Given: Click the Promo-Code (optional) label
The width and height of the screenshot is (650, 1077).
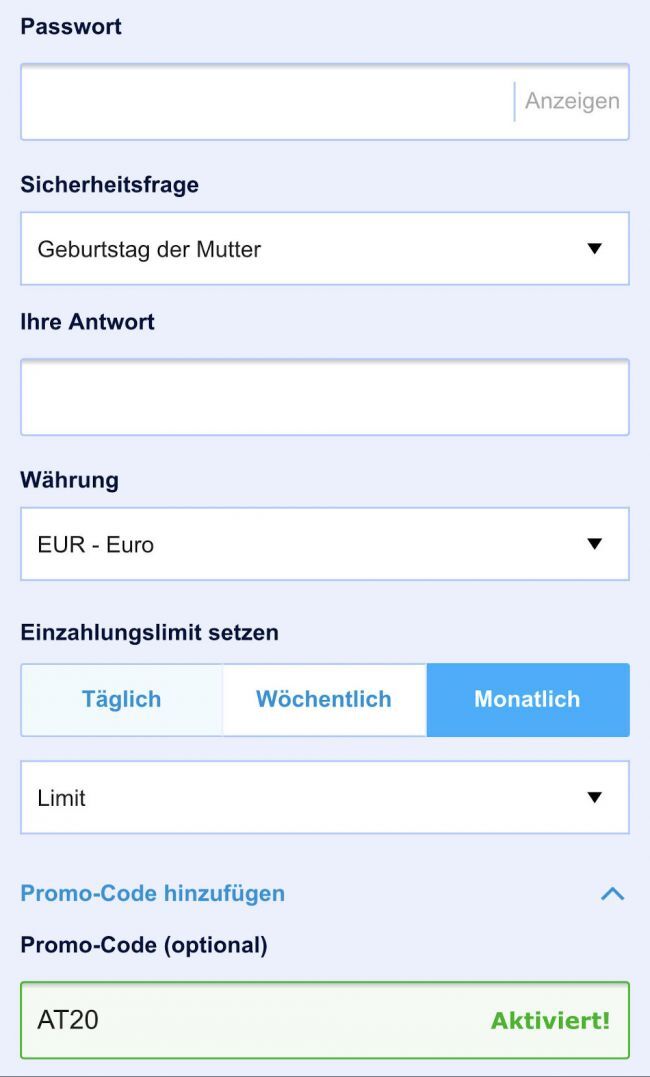Looking at the screenshot, I should pos(144,945).
